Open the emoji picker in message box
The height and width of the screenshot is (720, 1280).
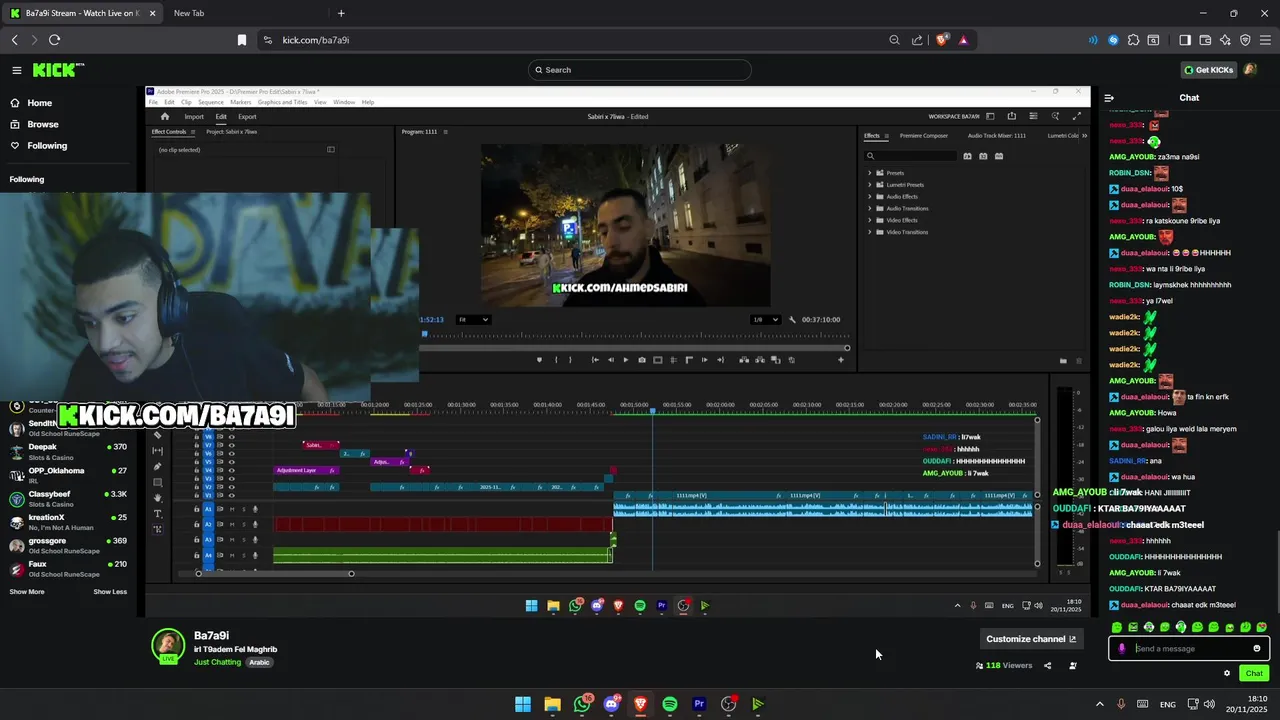pyautogui.click(x=1257, y=648)
